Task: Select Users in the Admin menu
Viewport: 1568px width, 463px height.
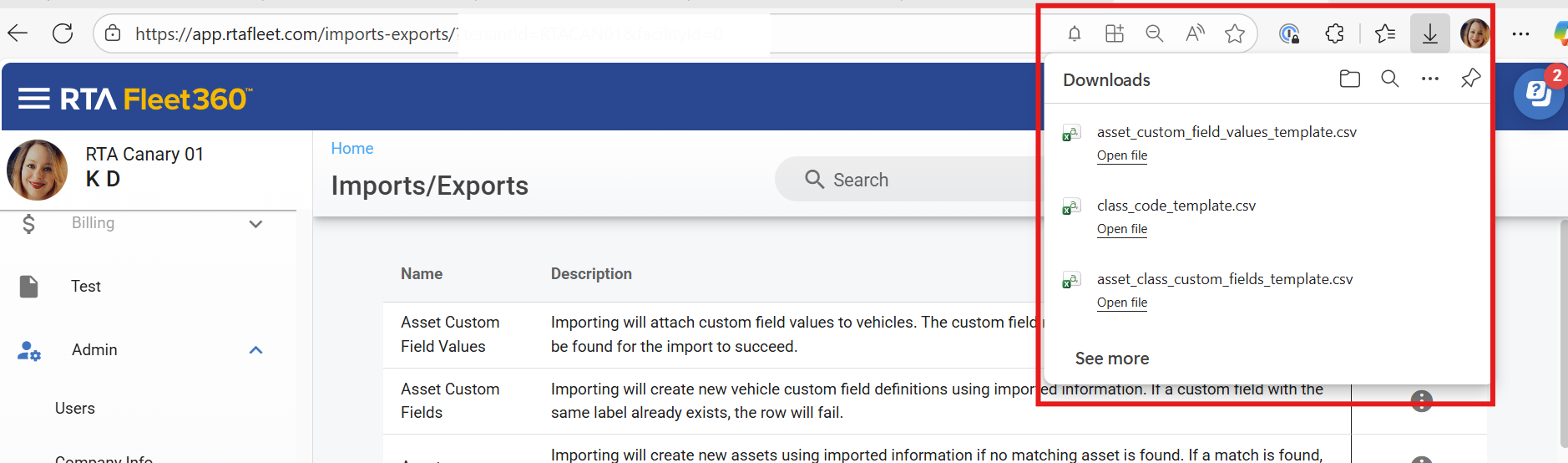Action: click(75, 409)
